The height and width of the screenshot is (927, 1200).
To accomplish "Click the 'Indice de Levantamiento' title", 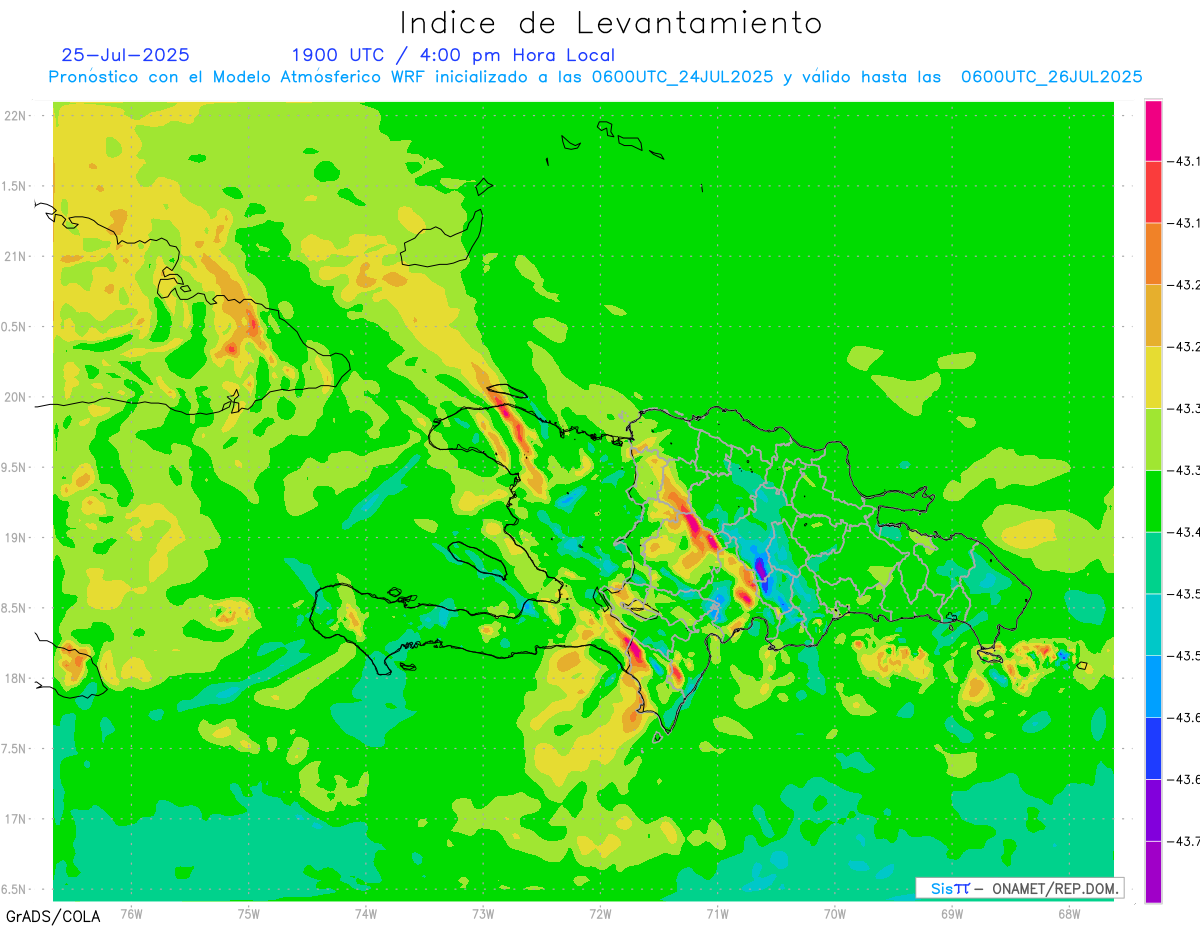I will click(611, 23).
